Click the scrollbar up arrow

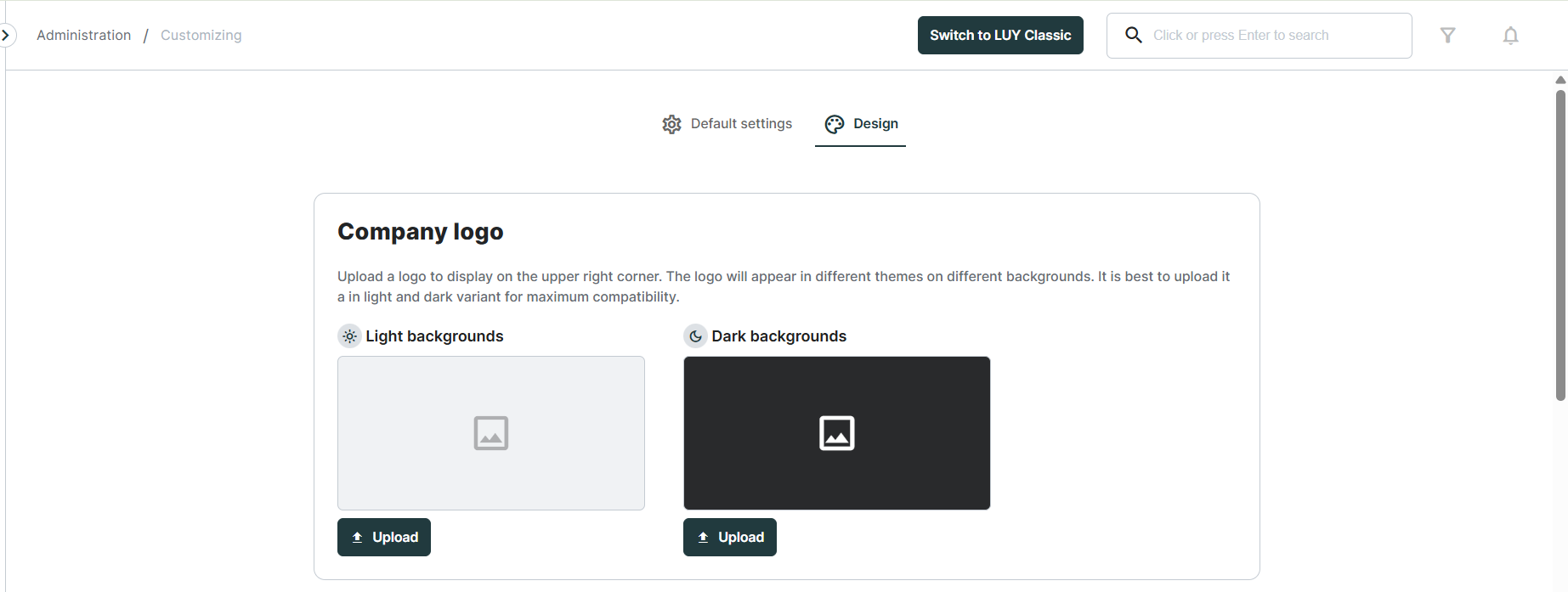1560,80
